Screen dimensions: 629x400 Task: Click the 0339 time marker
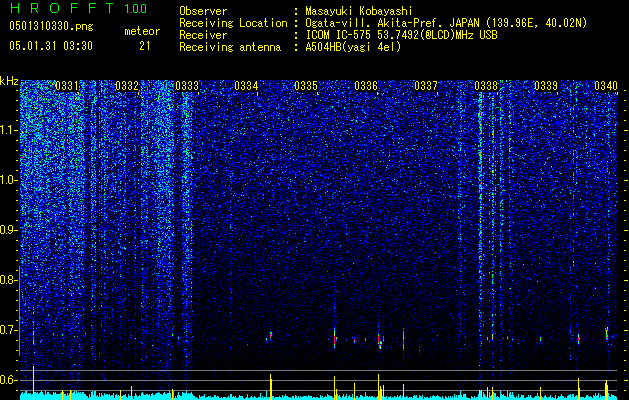546,86
